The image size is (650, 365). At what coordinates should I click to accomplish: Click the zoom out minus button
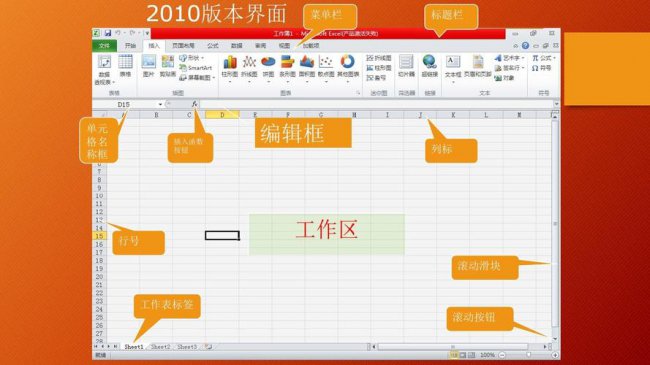pyautogui.click(x=502, y=355)
